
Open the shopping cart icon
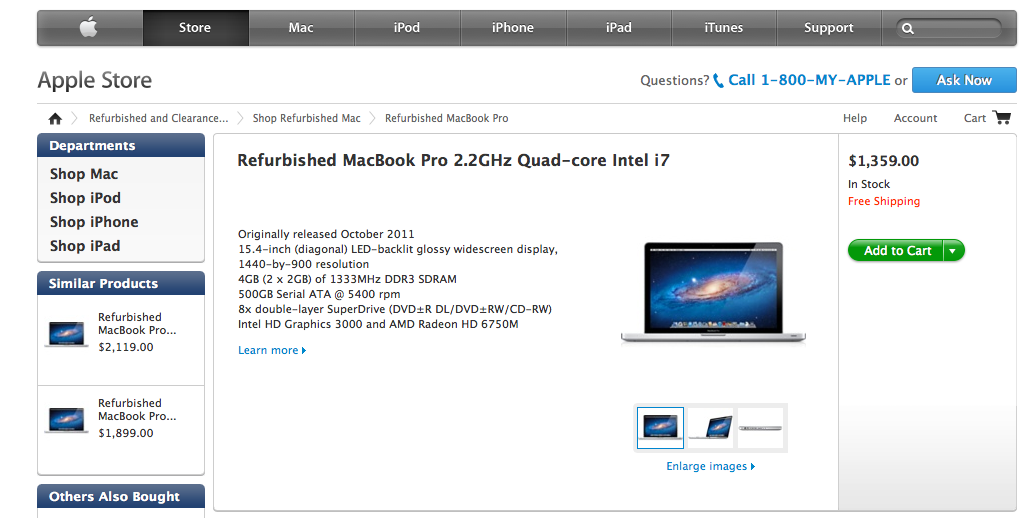[1002, 117]
